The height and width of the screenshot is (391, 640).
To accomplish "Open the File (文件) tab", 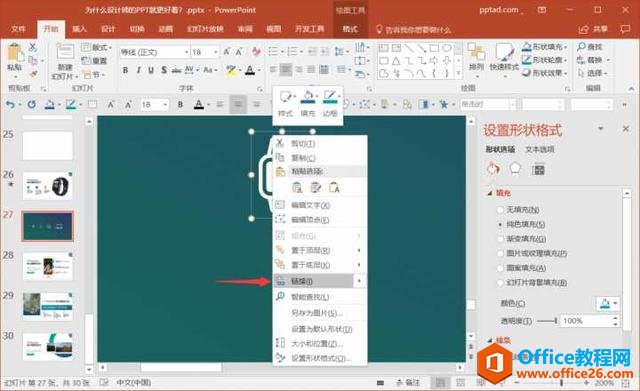I will (18, 29).
